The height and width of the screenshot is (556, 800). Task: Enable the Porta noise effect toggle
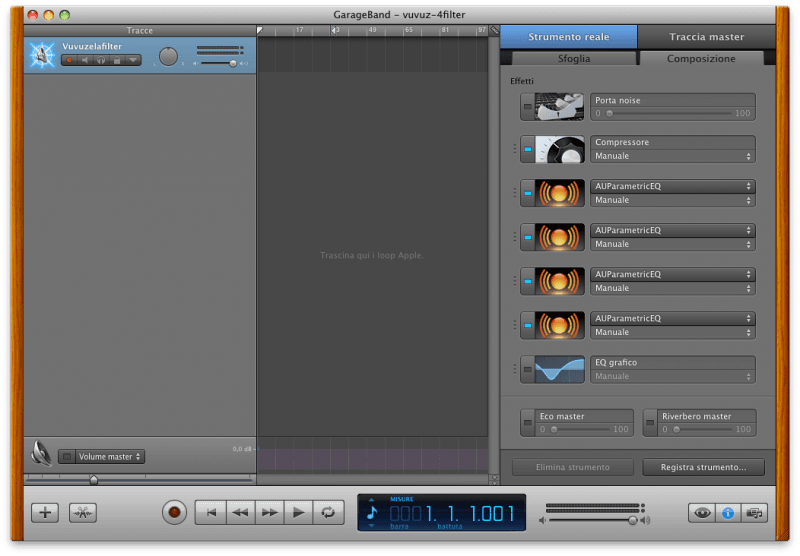pos(527,106)
